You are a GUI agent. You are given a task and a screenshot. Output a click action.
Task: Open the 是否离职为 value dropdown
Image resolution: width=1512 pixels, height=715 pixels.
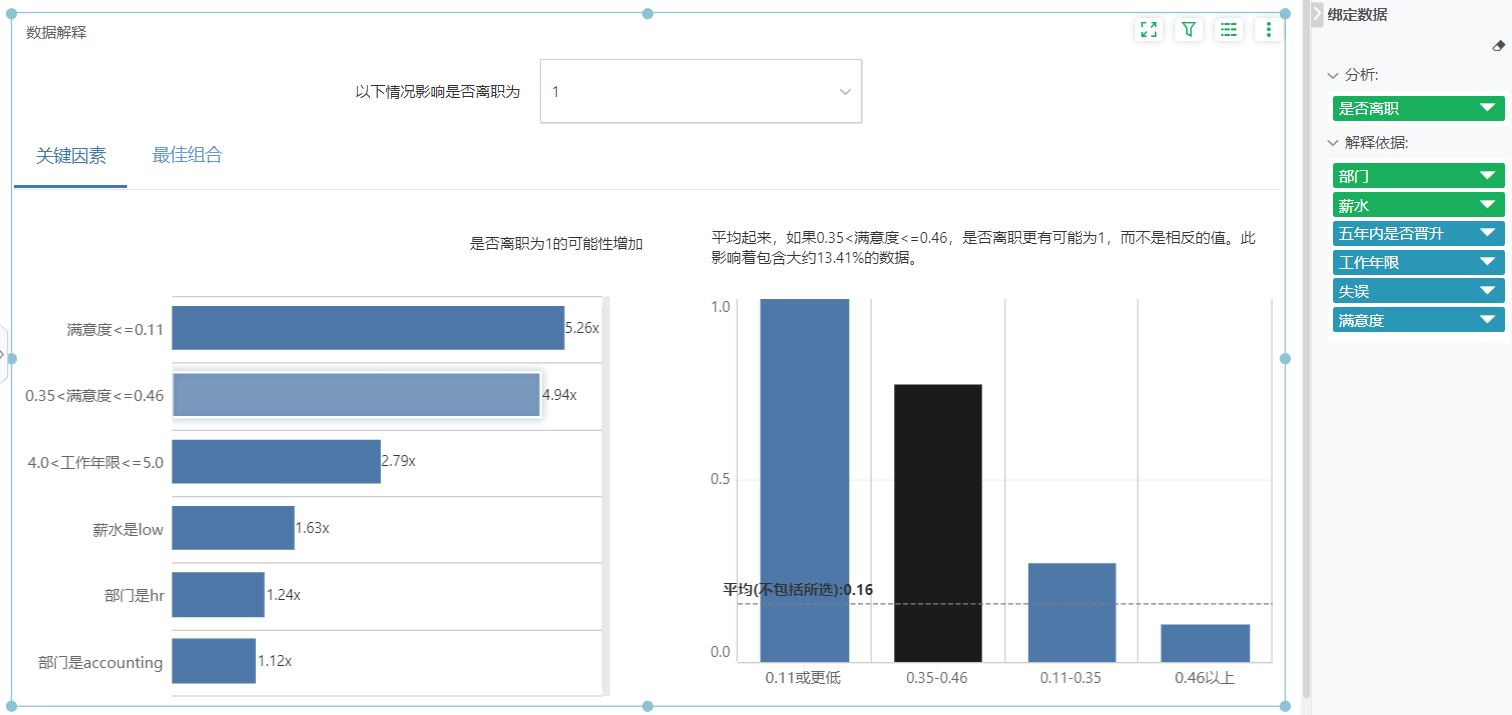click(701, 91)
